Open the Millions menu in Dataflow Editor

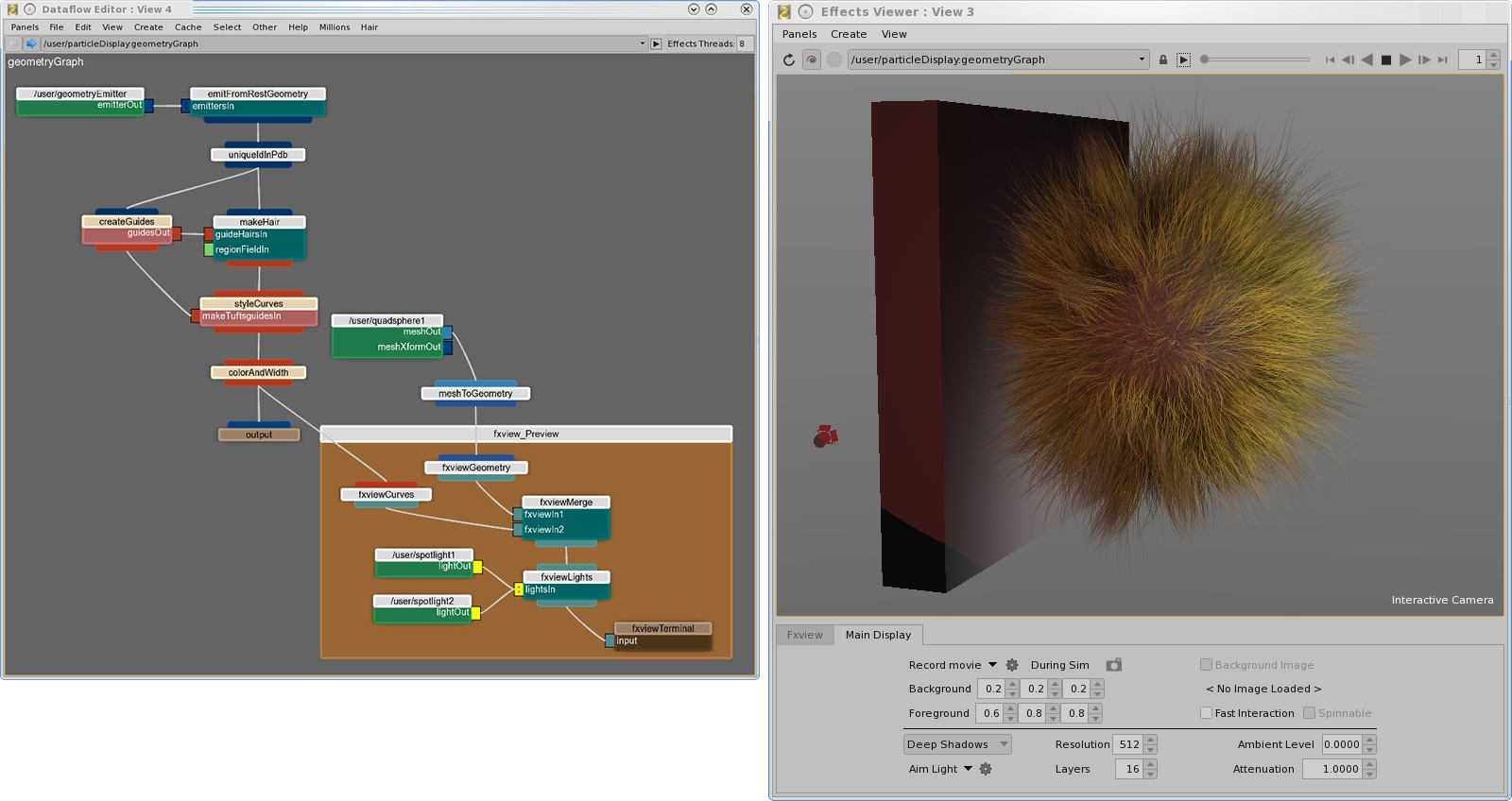[x=335, y=27]
